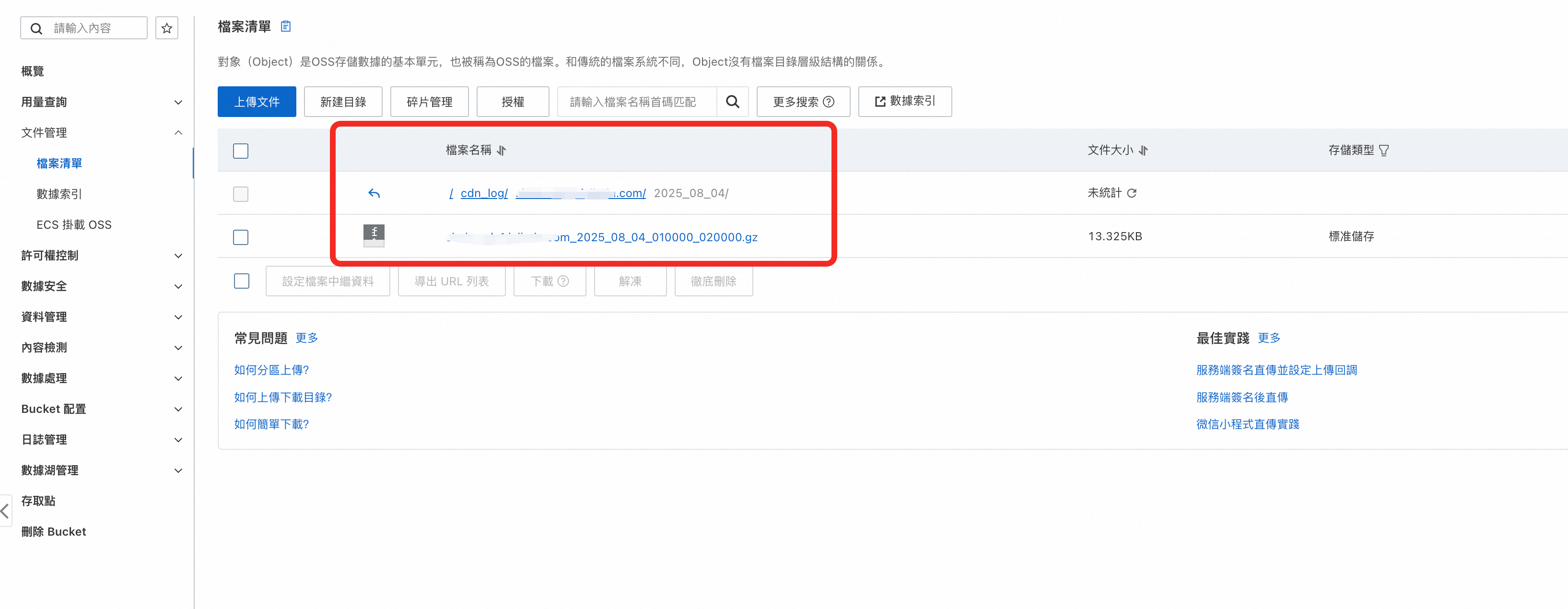This screenshot has width=1568, height=609.
Task: Click refresh icon next to 未統計
Action: (x=1132, y=193)
